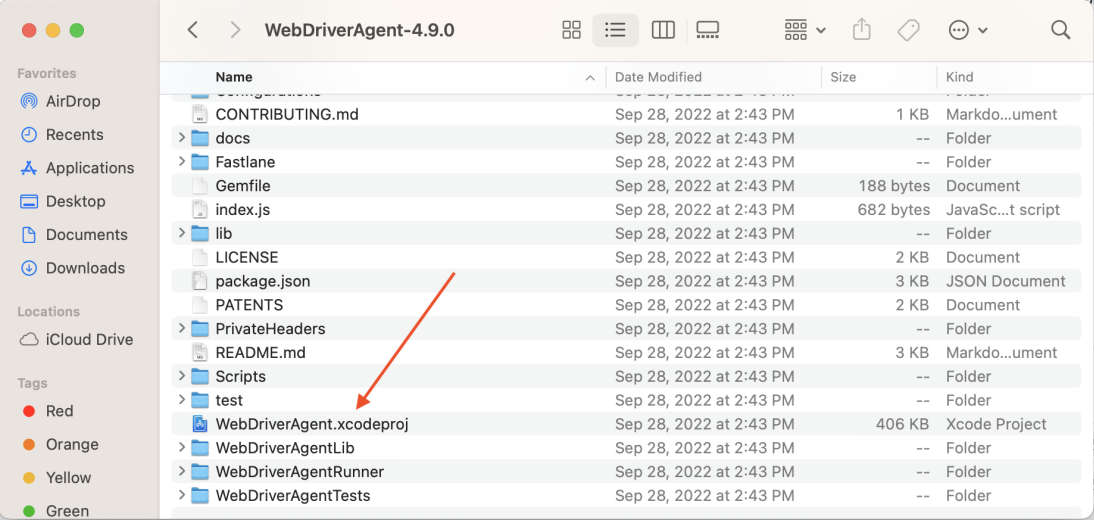The image size is (1094, 521).
Task: Select the Orange tag in sidebar
Action: (x=60, y=444)
